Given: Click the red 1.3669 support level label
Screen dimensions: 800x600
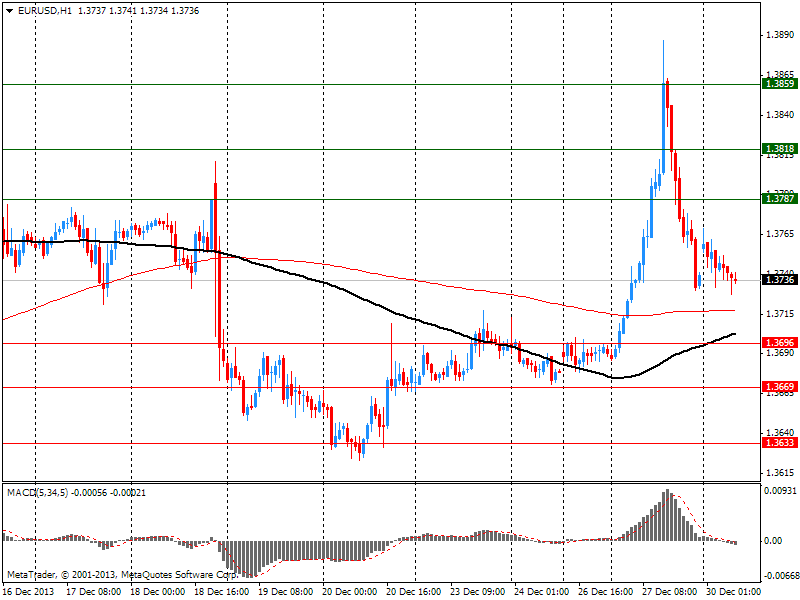Looking at the screenshot, I should (x=780, y=387).
